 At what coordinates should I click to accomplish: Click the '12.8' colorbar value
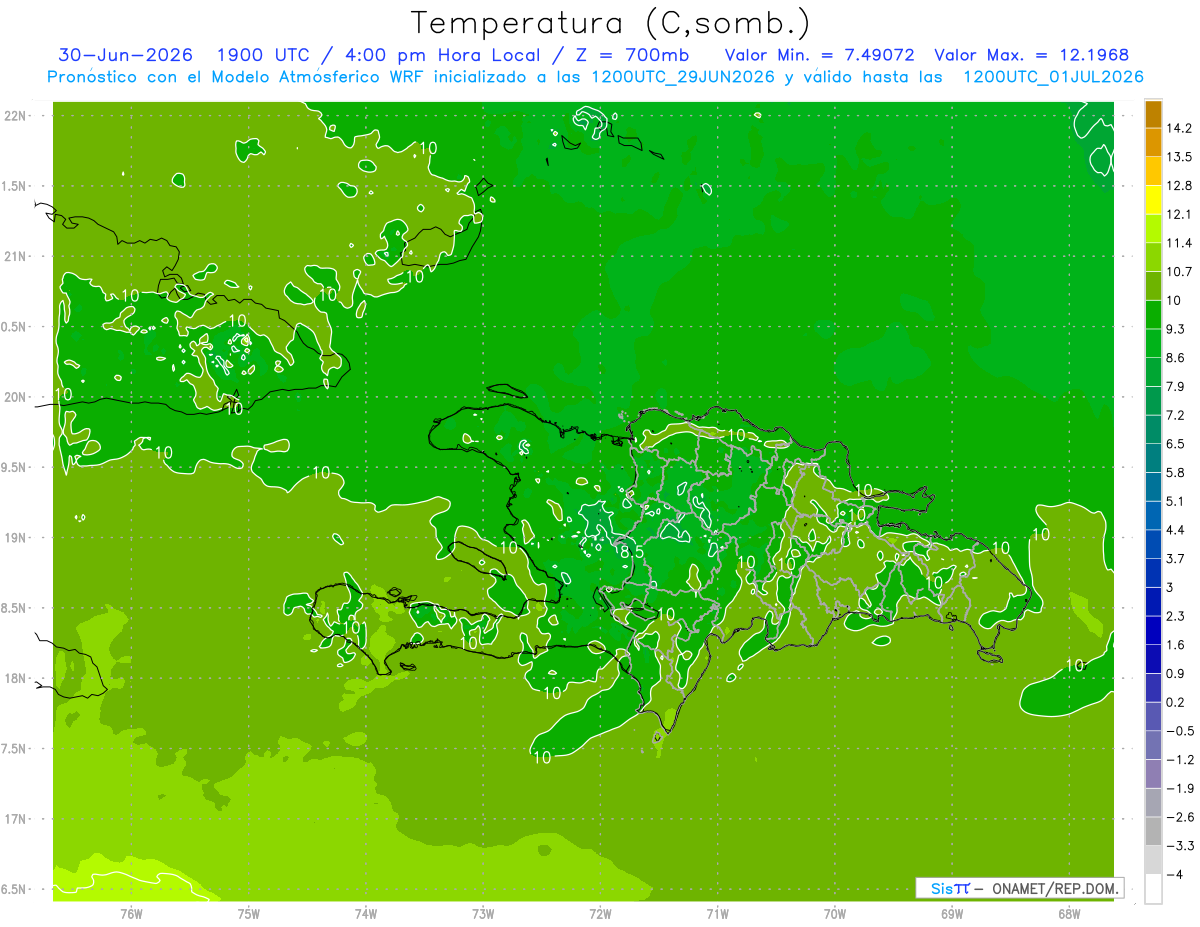[x=1180, y=186]
